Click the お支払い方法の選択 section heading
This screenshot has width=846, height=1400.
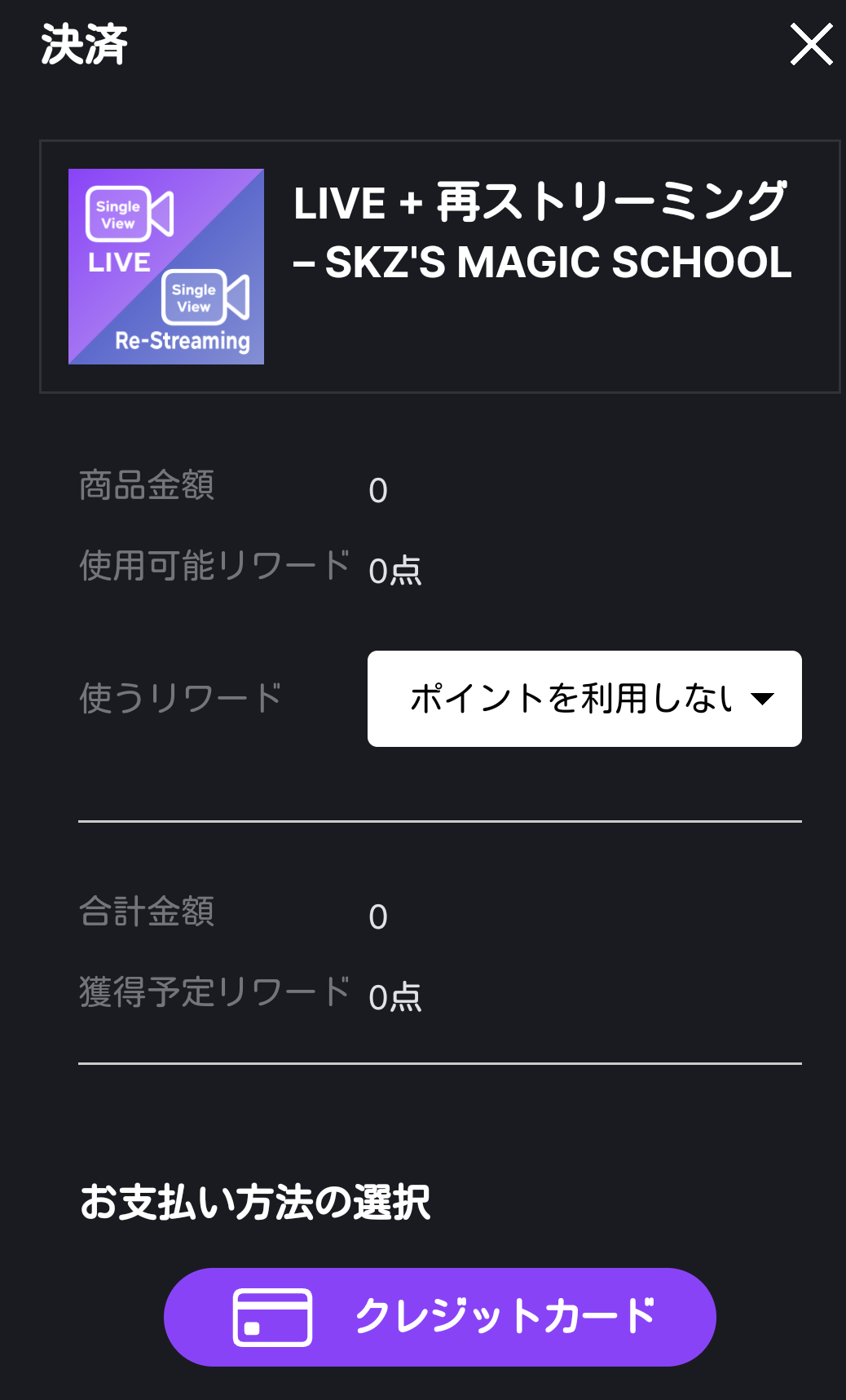pos(255,1202)
